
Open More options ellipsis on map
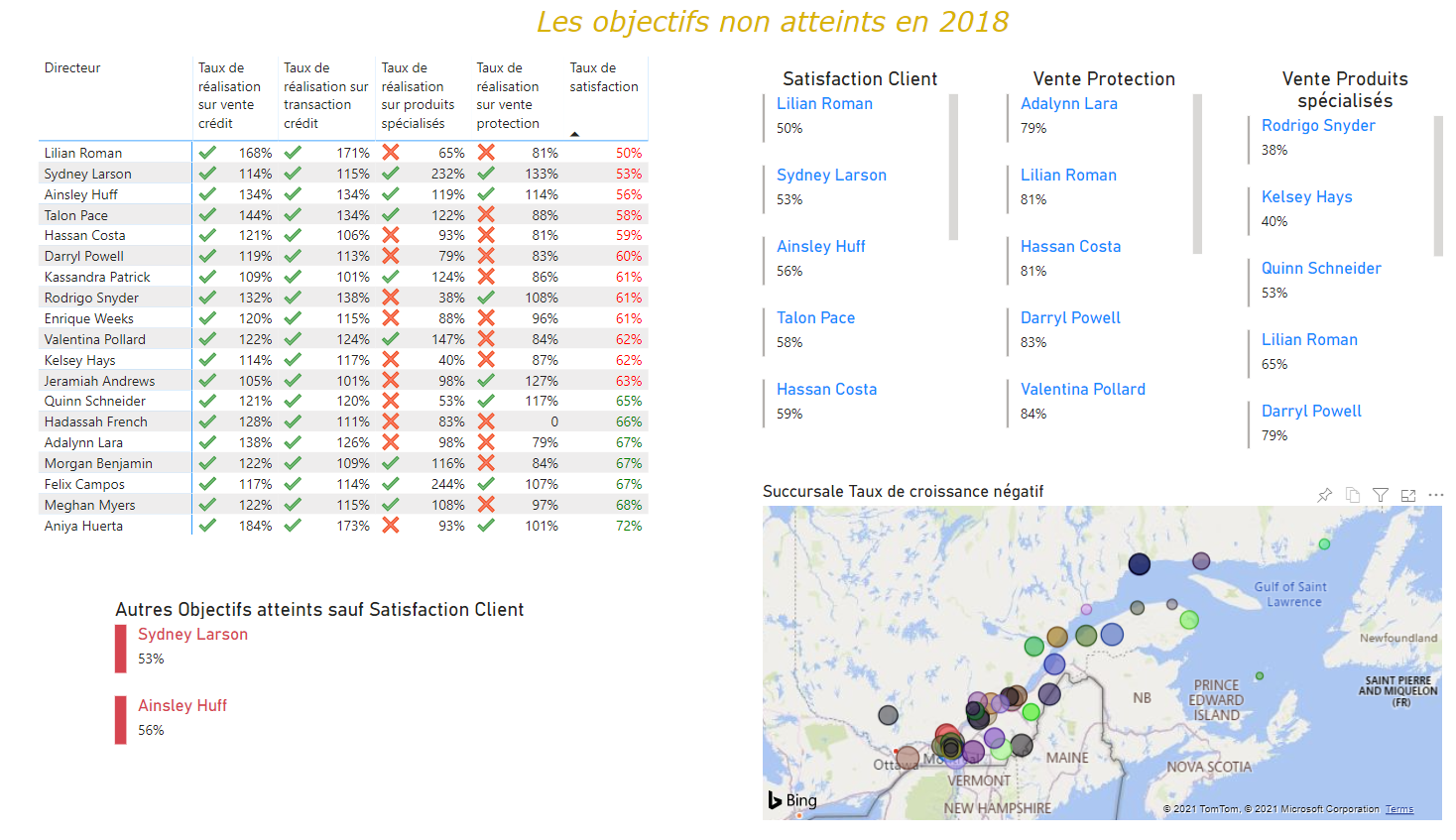tap(1435, 495)
